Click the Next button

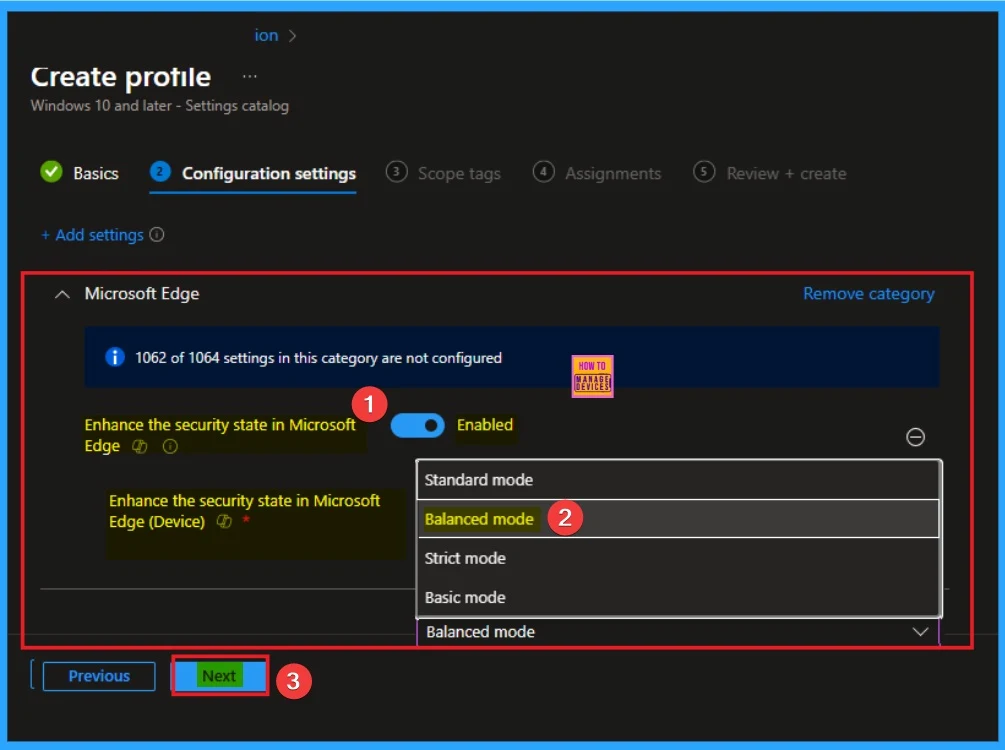(x=219, y=676)
